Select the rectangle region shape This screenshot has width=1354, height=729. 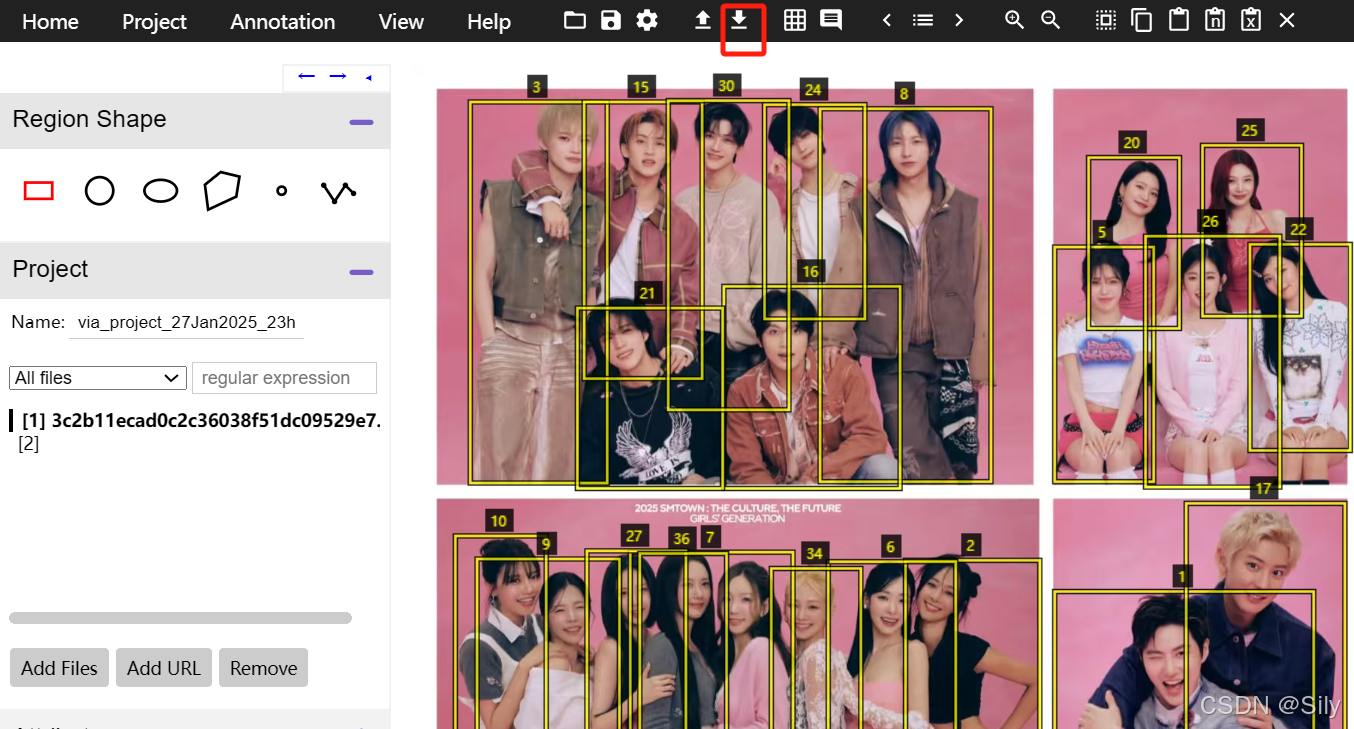[39, 190]
